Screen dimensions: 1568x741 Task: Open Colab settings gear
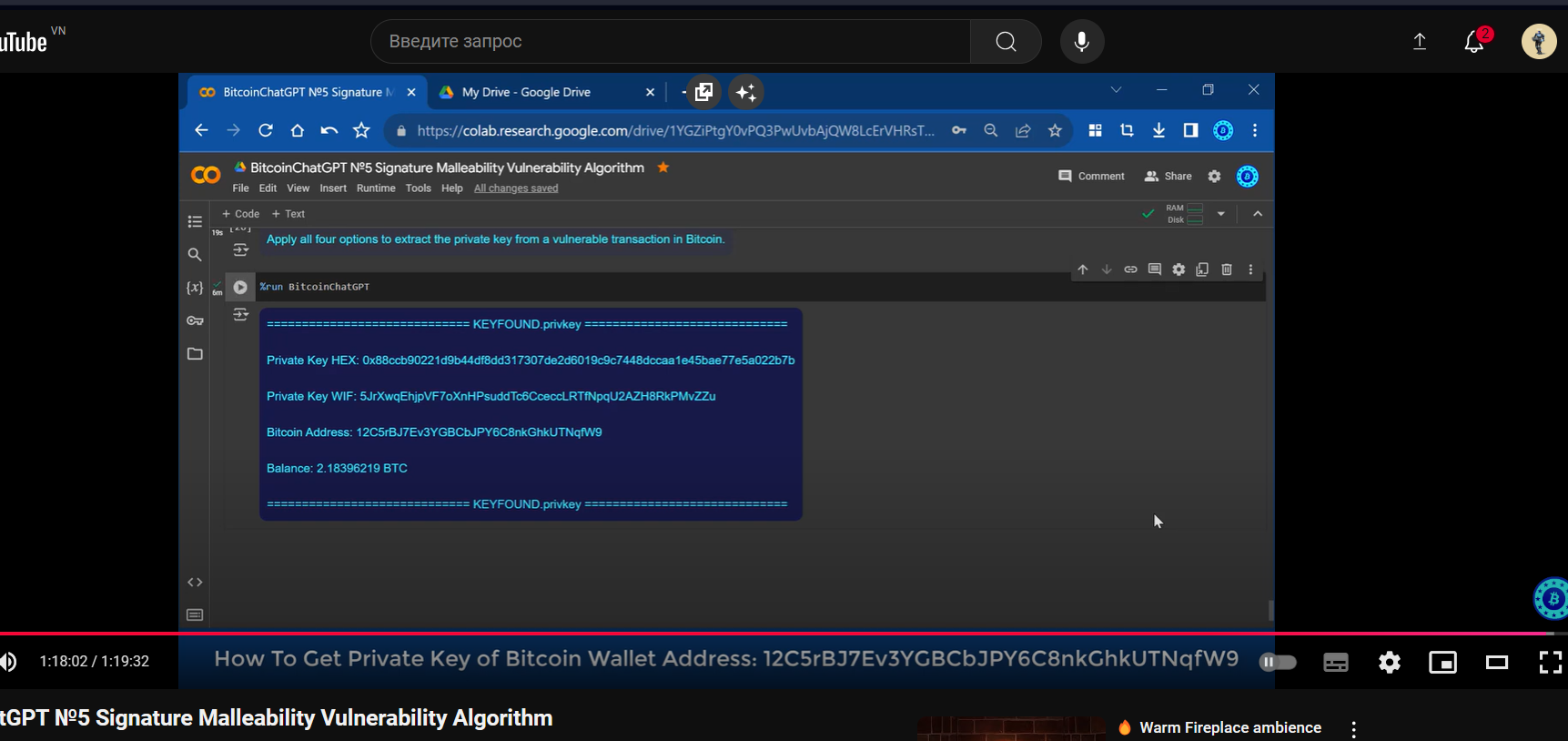(x=1214, y=177)
